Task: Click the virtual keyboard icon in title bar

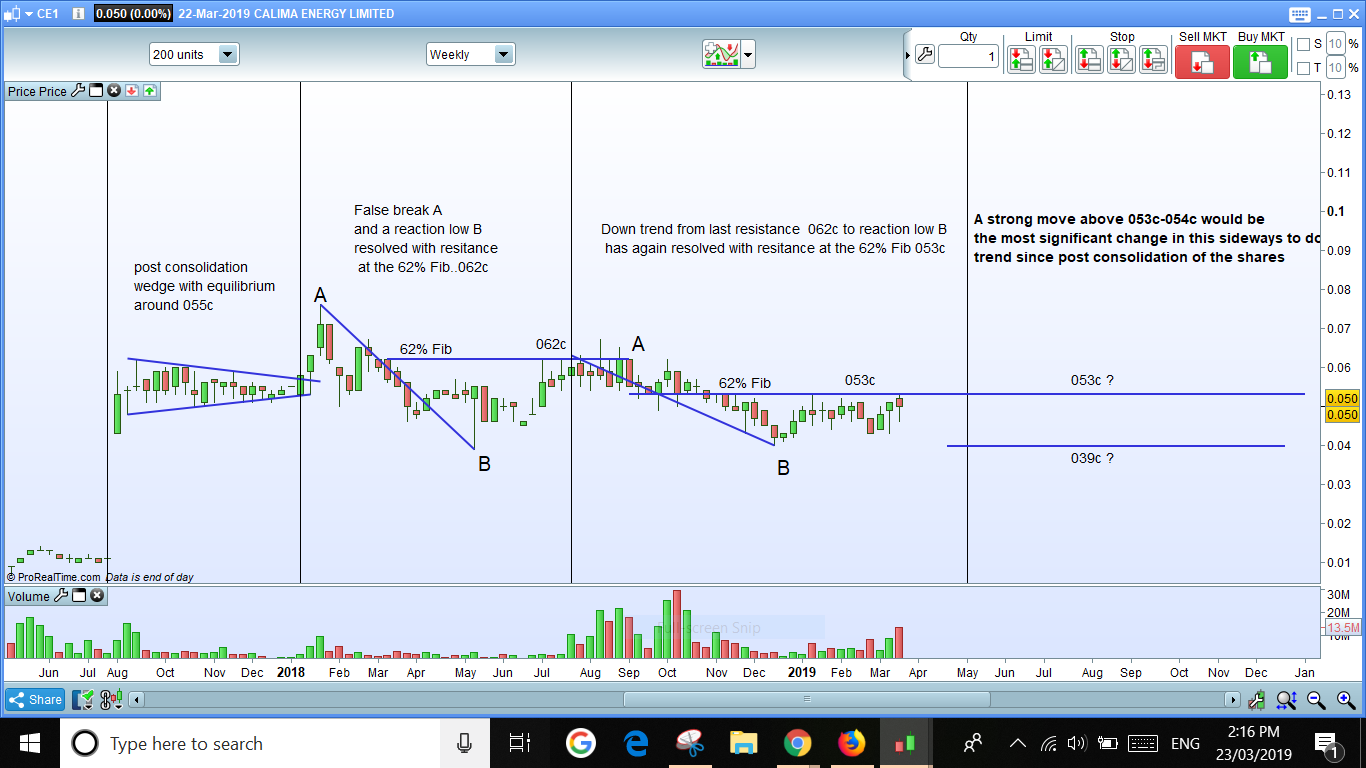Action: click(x=1300, y=14)
